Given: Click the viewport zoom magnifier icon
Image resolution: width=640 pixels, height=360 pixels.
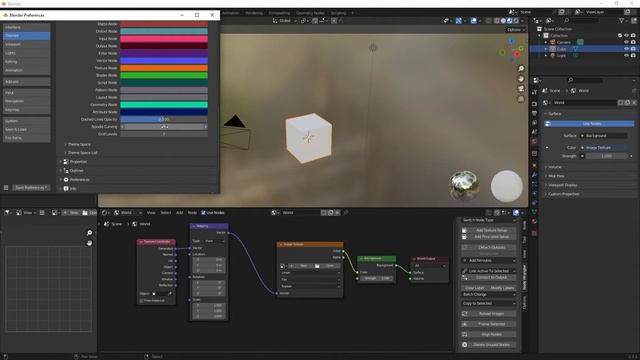Looking at the screenshot, I should click(x=521, y=69).
